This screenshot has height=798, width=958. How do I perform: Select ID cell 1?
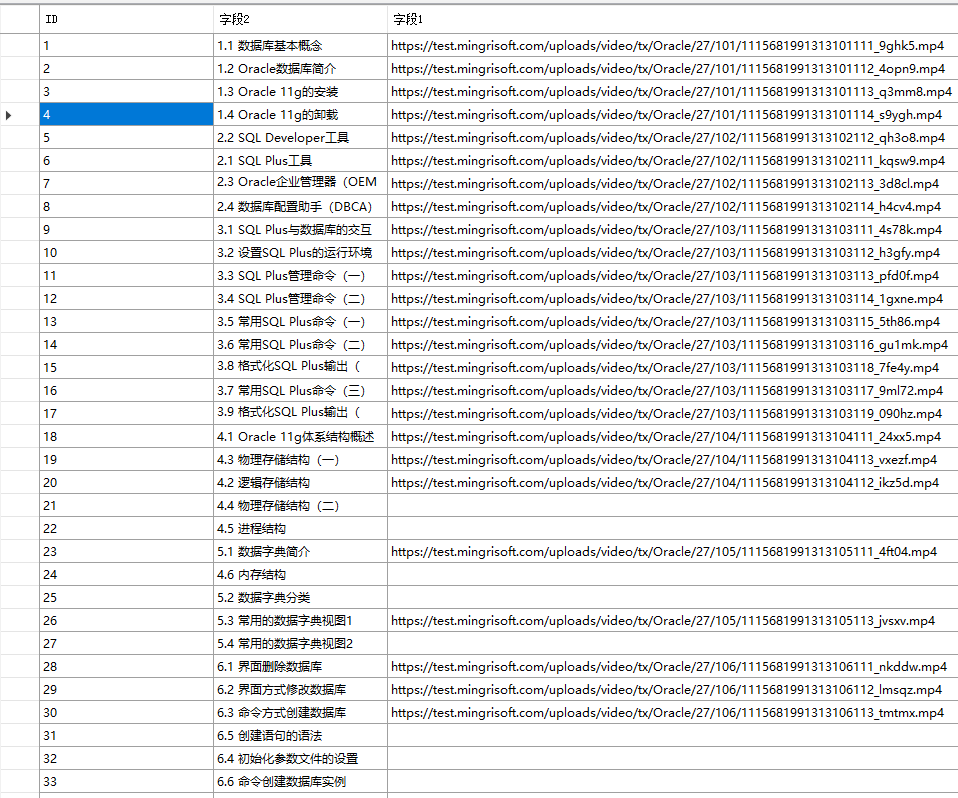pos(126,46)
